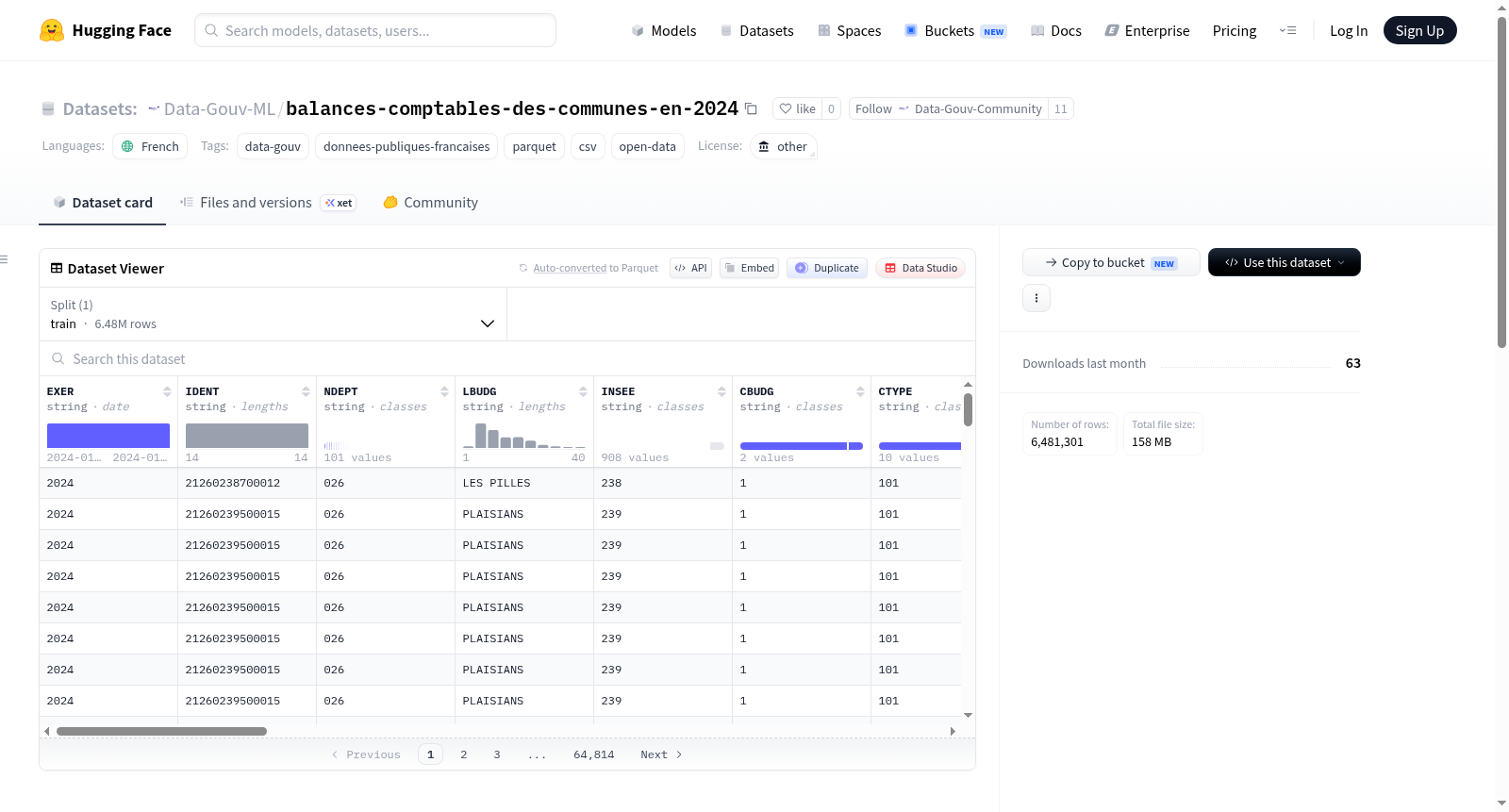Click the Duplicate button
Image resolution: width=1509 pixels, height=812 pixels.
(x=826, y=268)
